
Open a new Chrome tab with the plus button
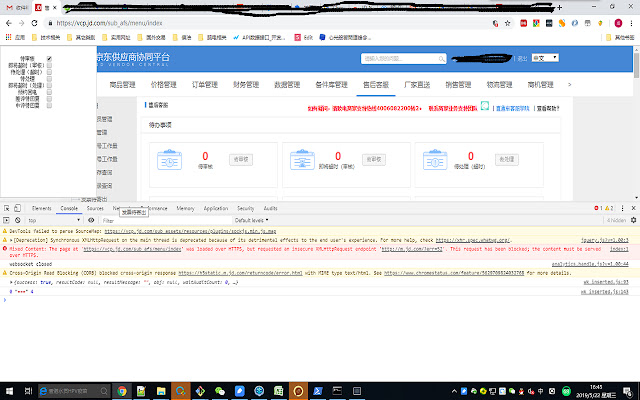559,7
